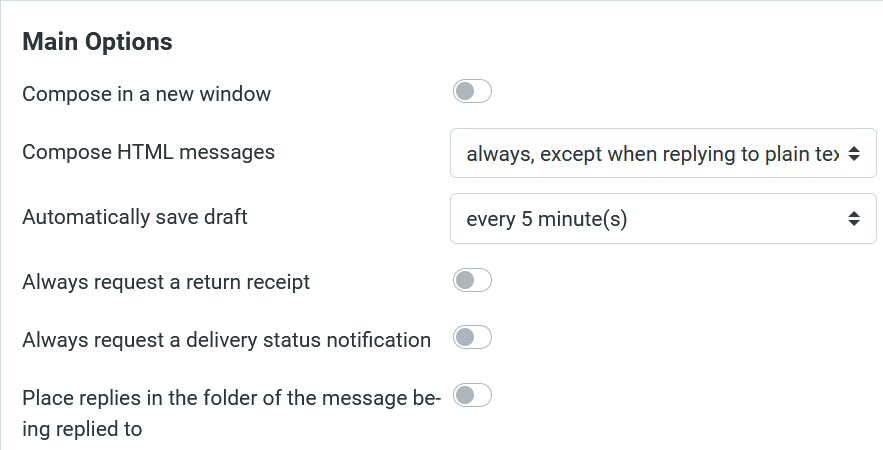Click the gray knob of the new window switch
The width and height of the screenshot is (883, 450).
(464, 93)
